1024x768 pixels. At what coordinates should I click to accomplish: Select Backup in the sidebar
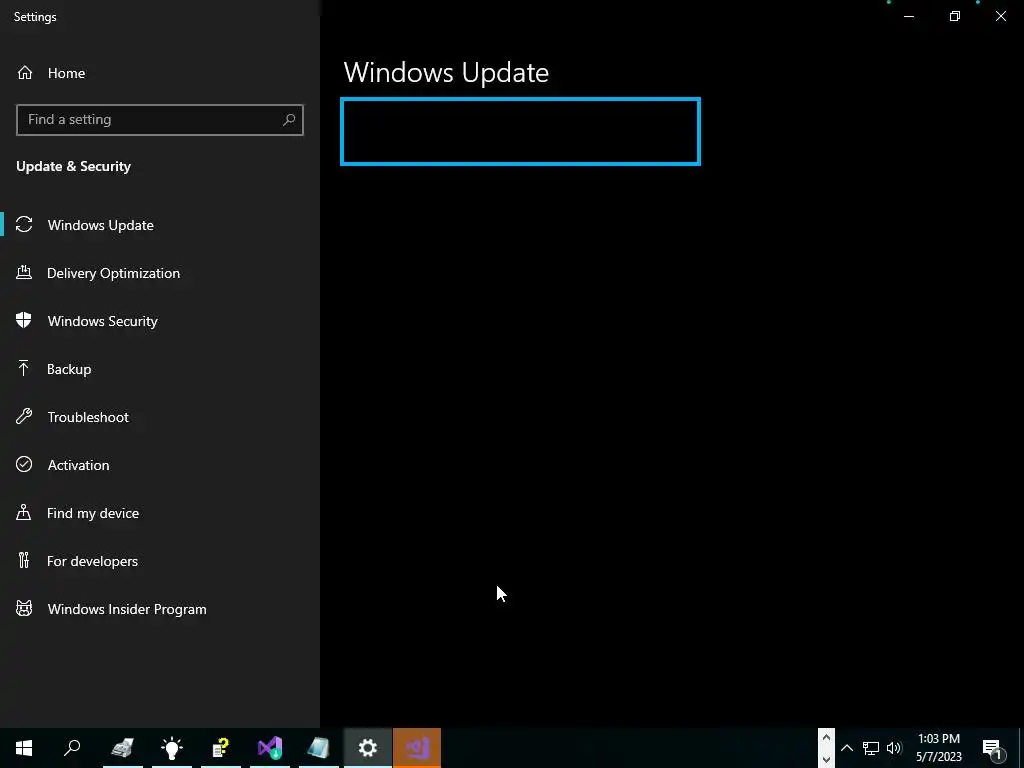[160, 369]
